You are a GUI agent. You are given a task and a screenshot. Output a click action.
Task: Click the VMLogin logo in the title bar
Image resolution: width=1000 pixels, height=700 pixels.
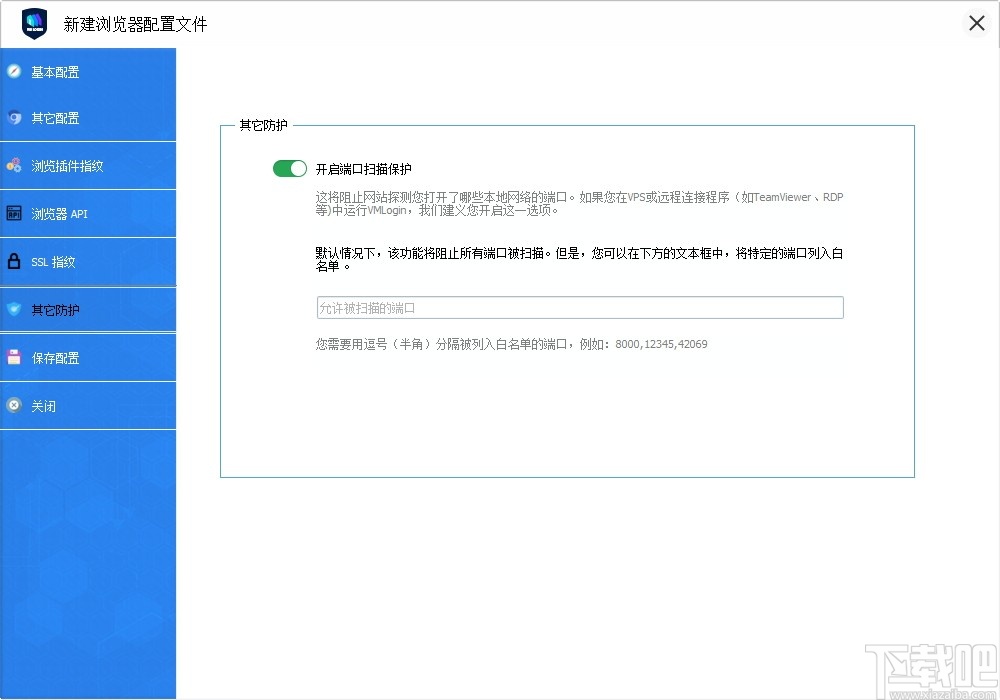[x=32, y=22]
